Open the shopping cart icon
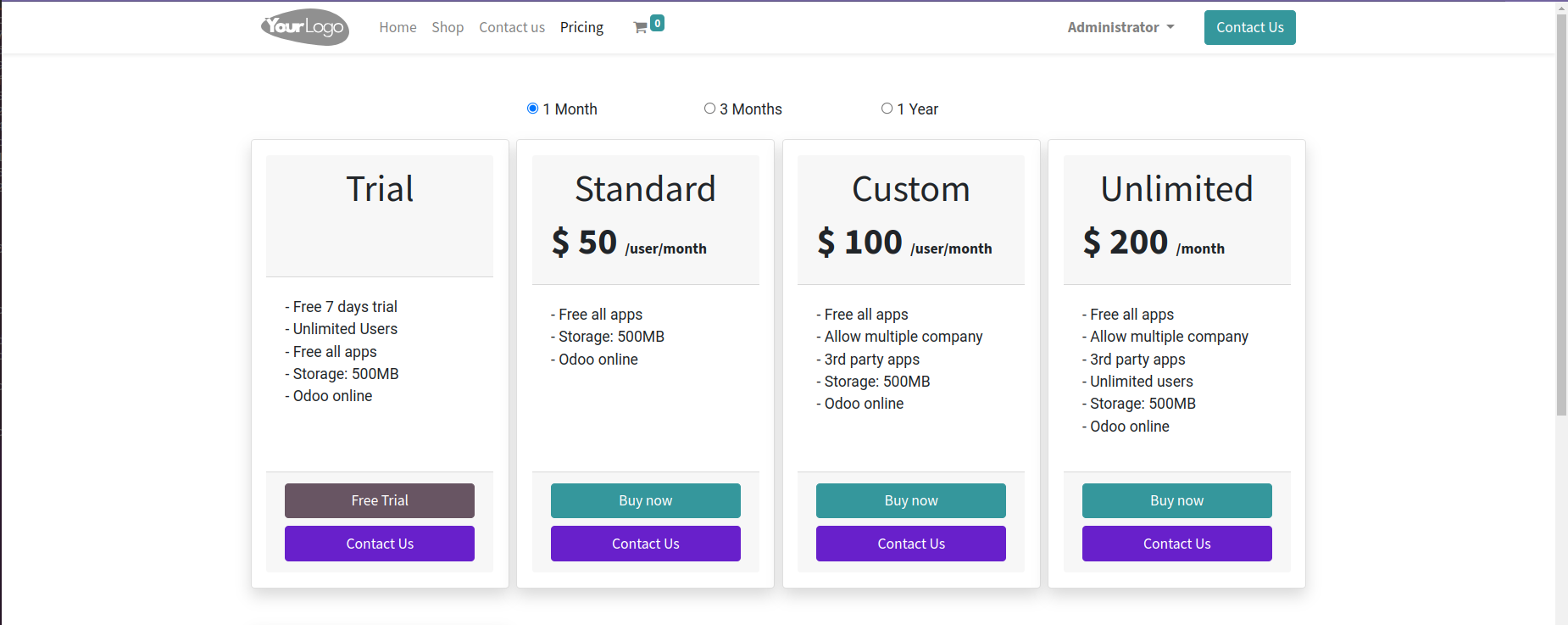Image resolution: width=1568 pixels, height=625 pixels. click(x=640, y=28)
